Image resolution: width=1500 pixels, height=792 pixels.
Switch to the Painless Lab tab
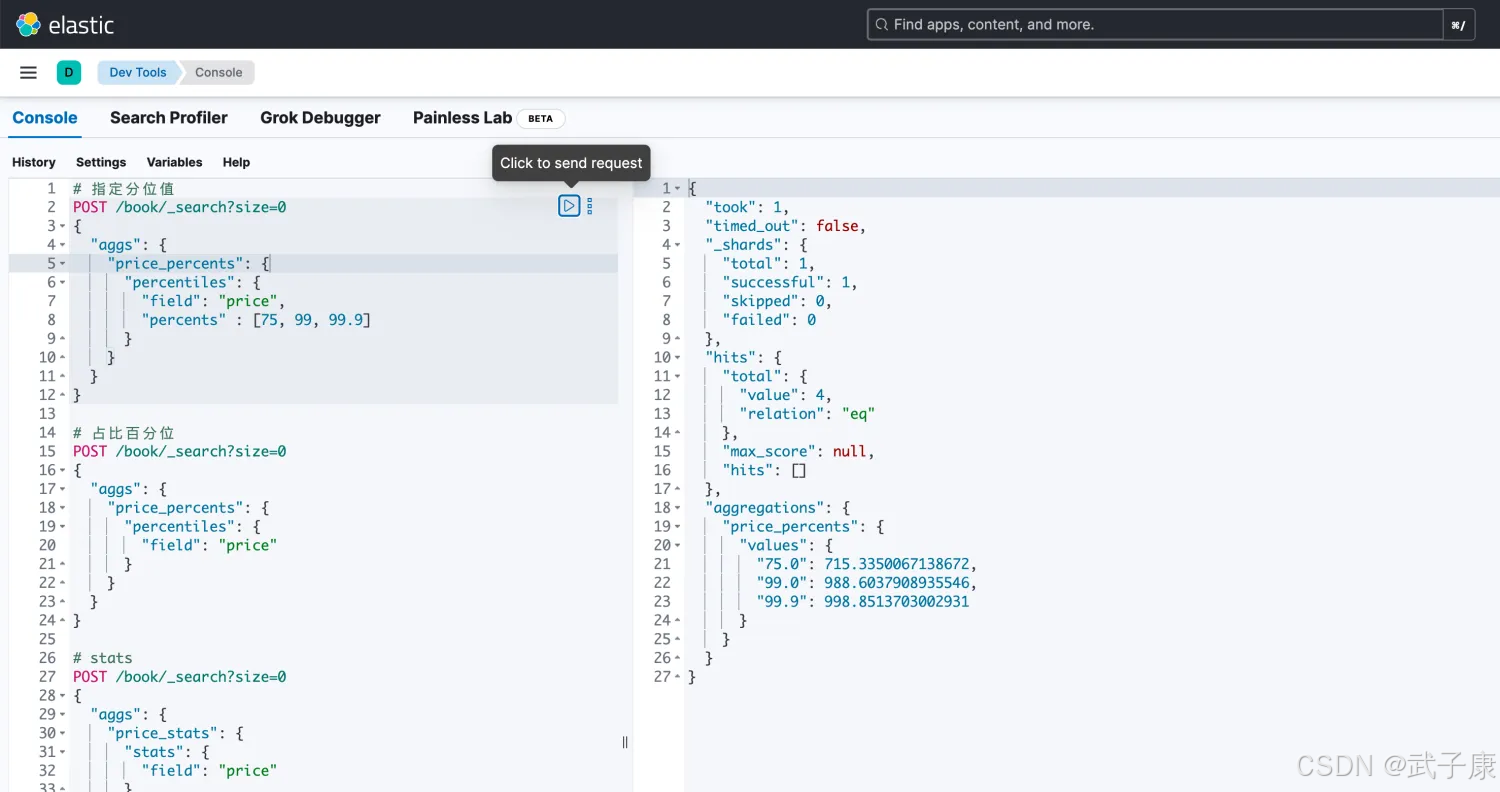click(462, 118)
